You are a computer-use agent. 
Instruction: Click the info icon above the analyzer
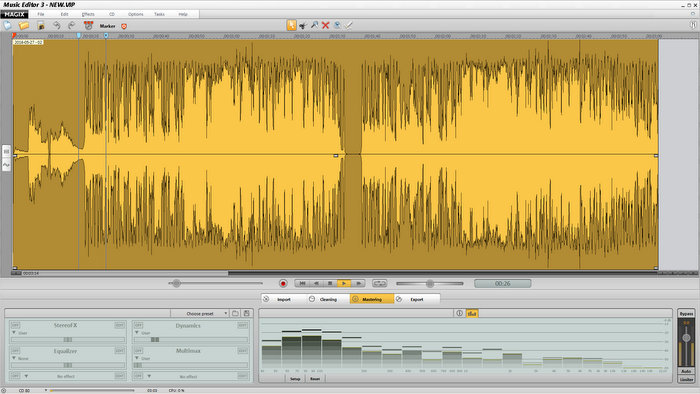(x=459, y=313)
